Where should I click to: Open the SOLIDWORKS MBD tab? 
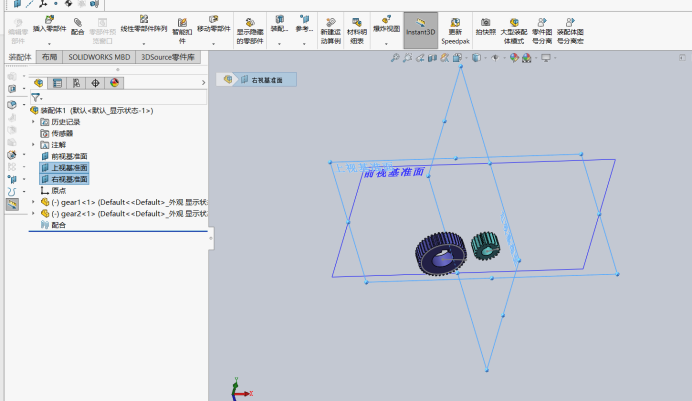point(99,57)
